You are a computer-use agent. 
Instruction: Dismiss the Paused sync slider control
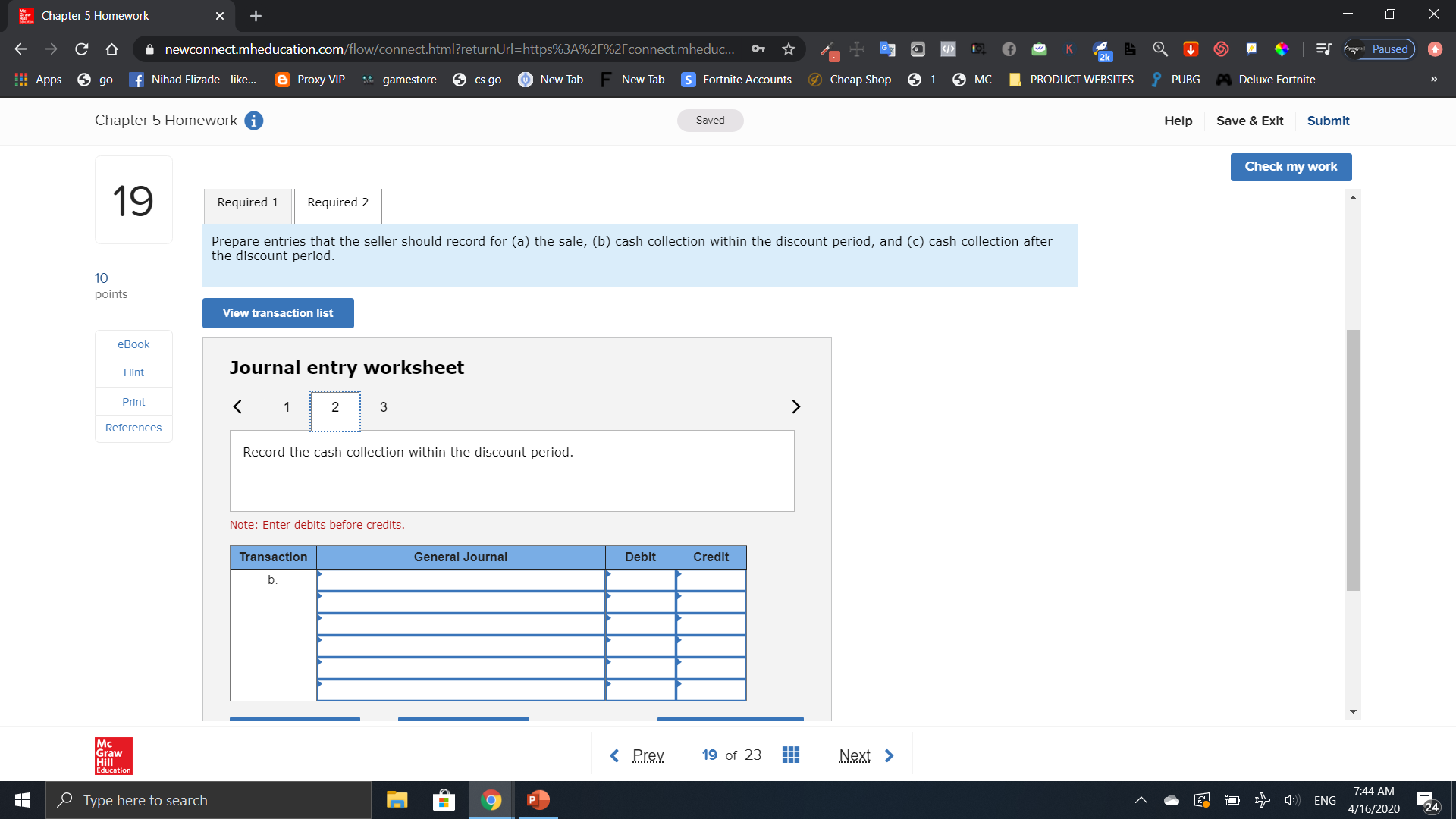[x=1380, y=49]
